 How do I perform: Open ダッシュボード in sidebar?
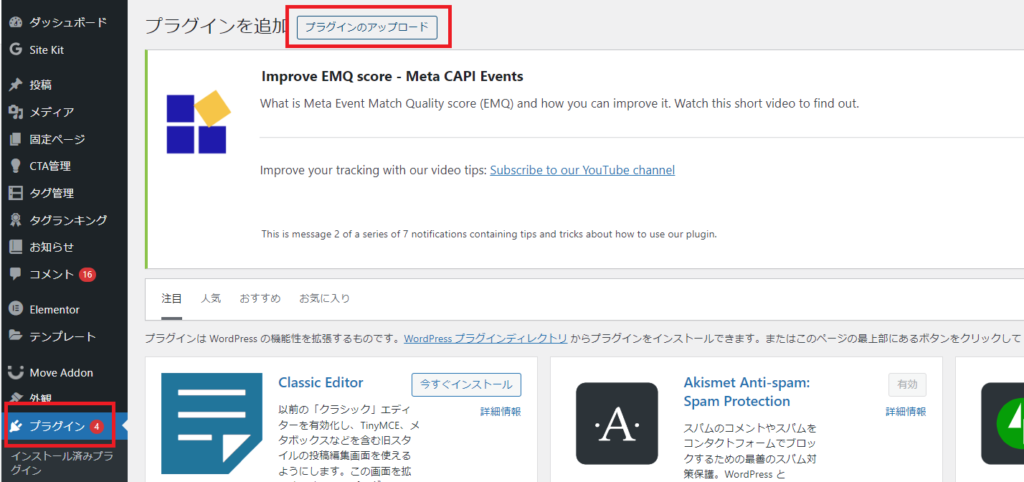click(68, 22)
